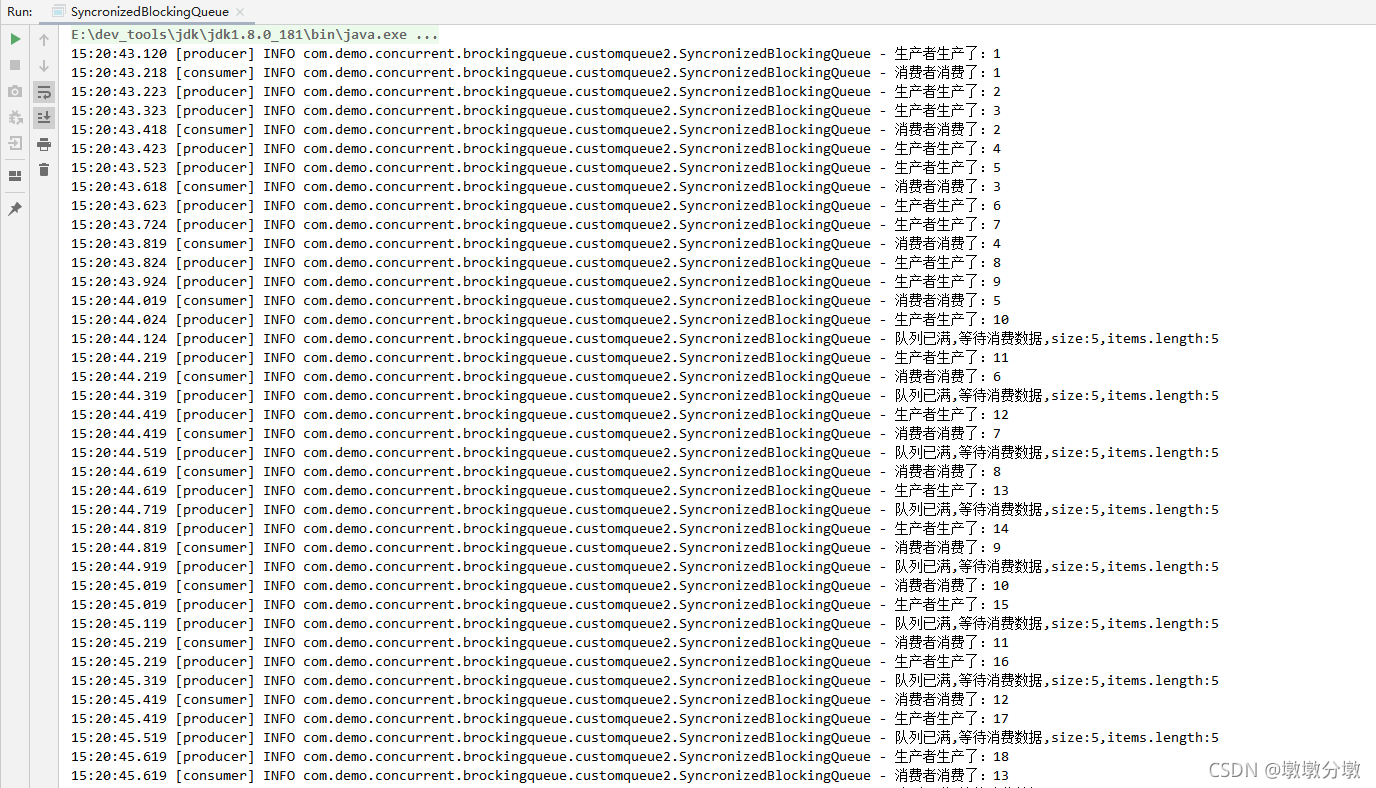Viewport: 1376px width, 788px height.
Task: Click the log line '生产者生产了: 4'
Action: 535,149
